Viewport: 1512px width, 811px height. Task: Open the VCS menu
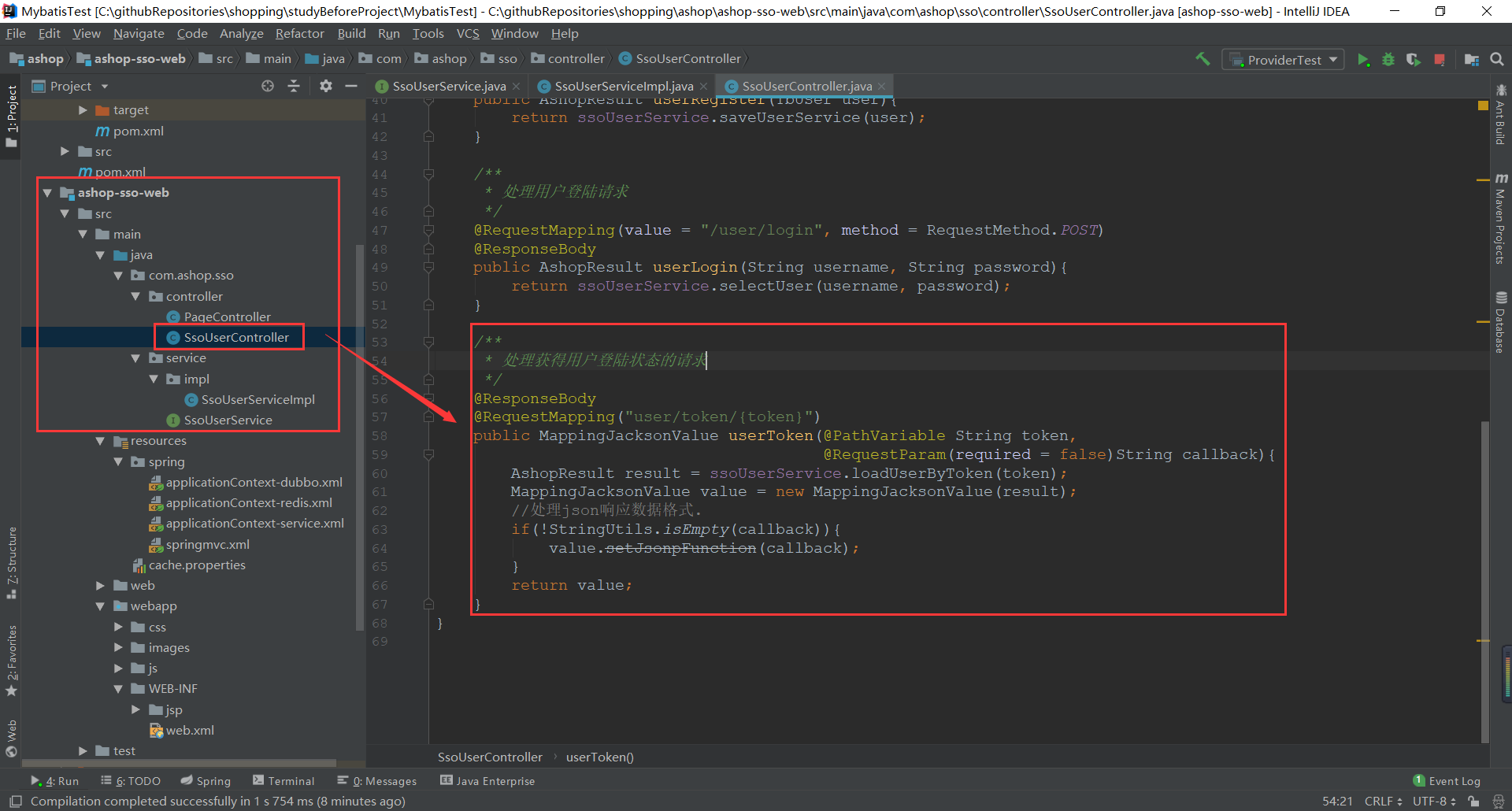pos(467,34)
